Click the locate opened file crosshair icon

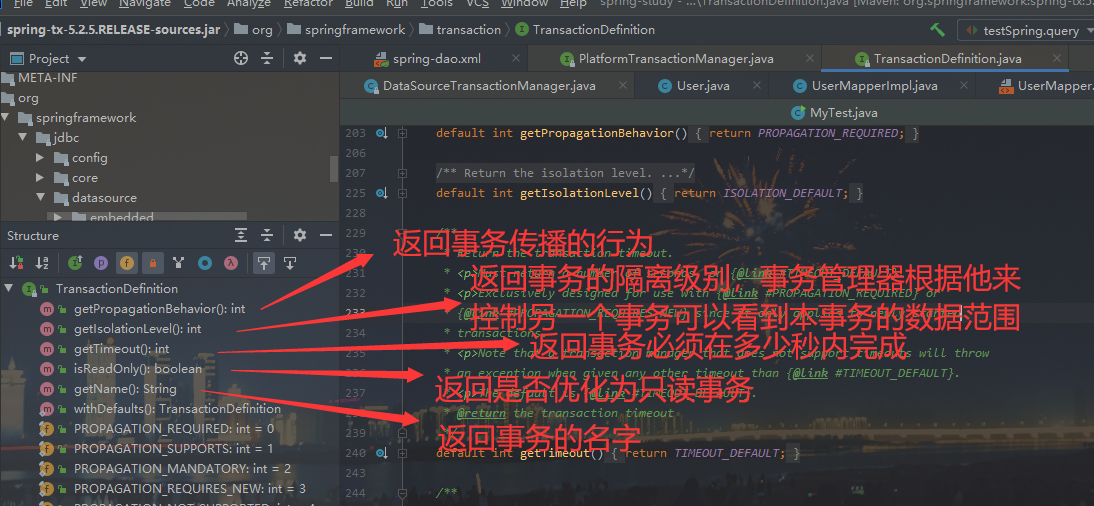[241, 59]
